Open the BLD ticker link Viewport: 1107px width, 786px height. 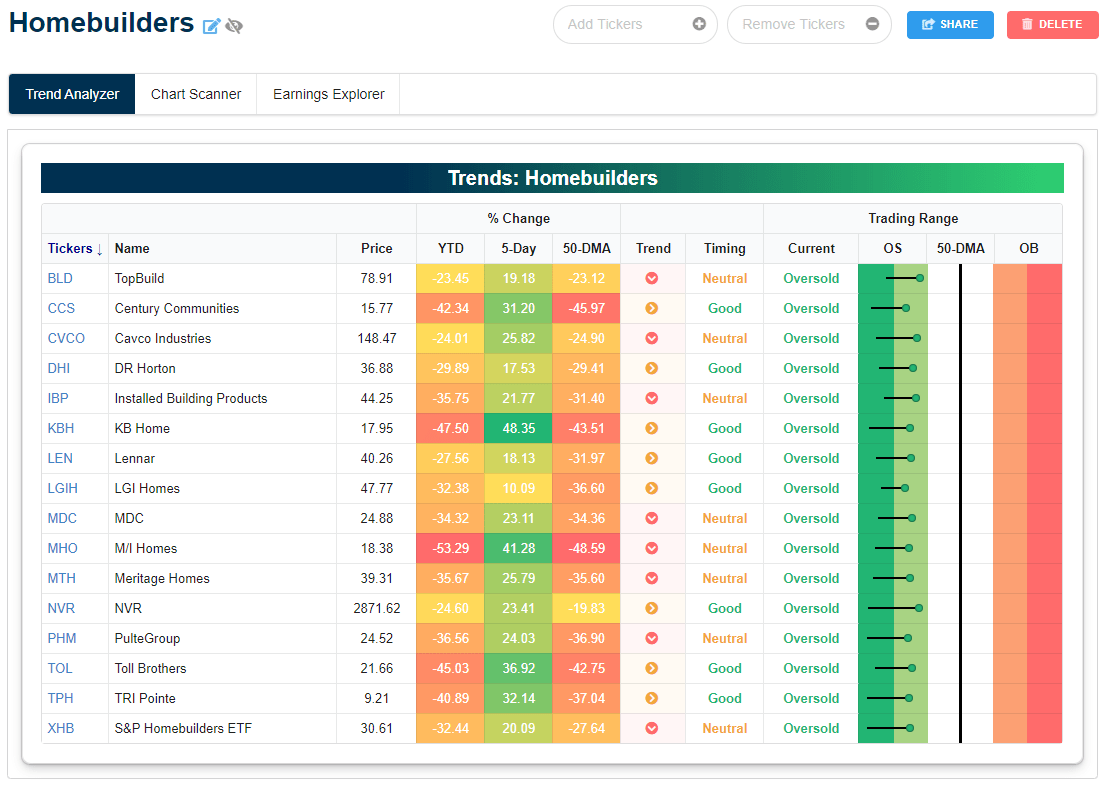click(x=60, y=278)
